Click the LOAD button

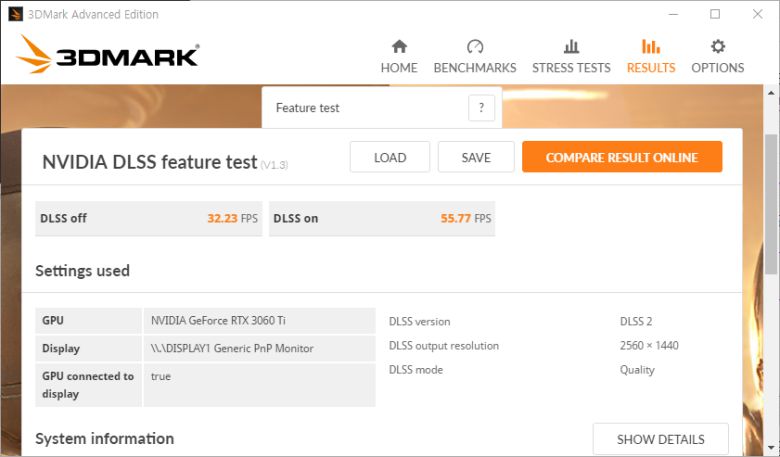point(390,157)
